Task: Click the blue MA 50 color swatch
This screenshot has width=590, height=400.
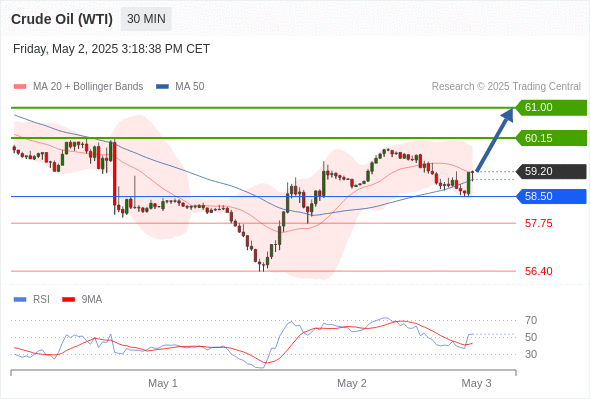Action: pos(162,87)
